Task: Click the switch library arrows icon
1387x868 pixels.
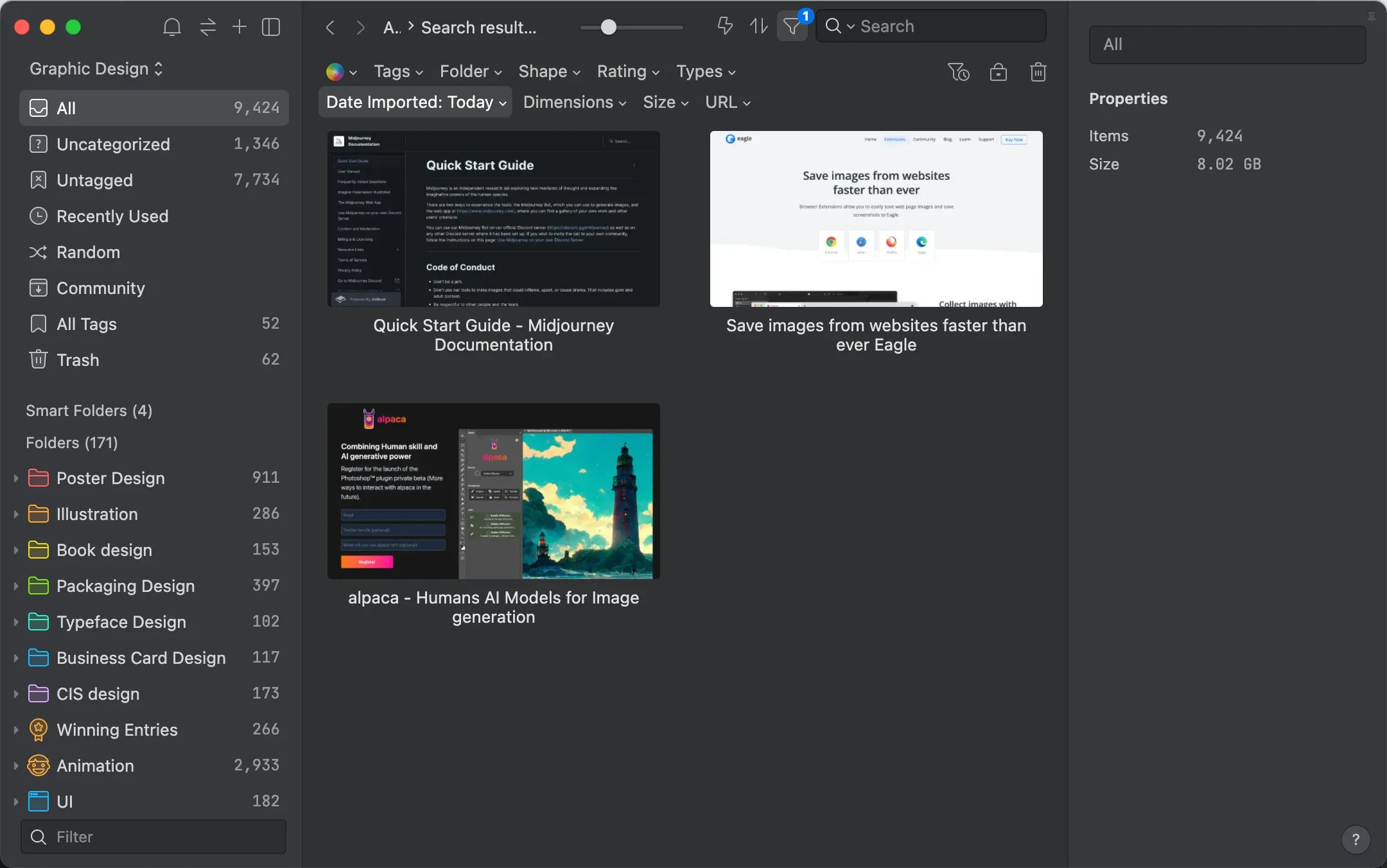Action: [207, 27]
